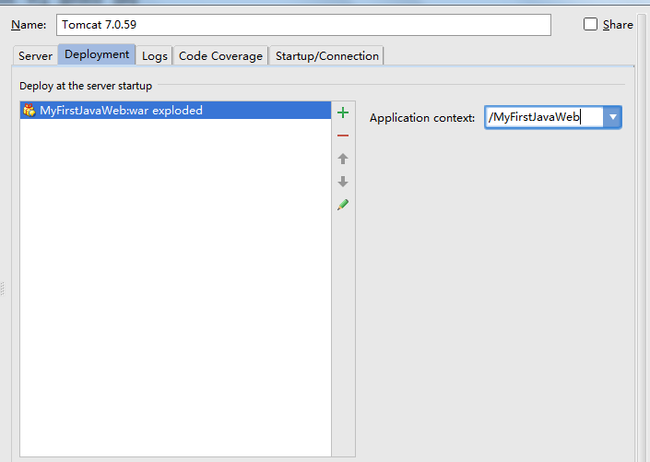Remove selected artifact with red minus icon
The image size is (650, 462).
pos(343,136)
